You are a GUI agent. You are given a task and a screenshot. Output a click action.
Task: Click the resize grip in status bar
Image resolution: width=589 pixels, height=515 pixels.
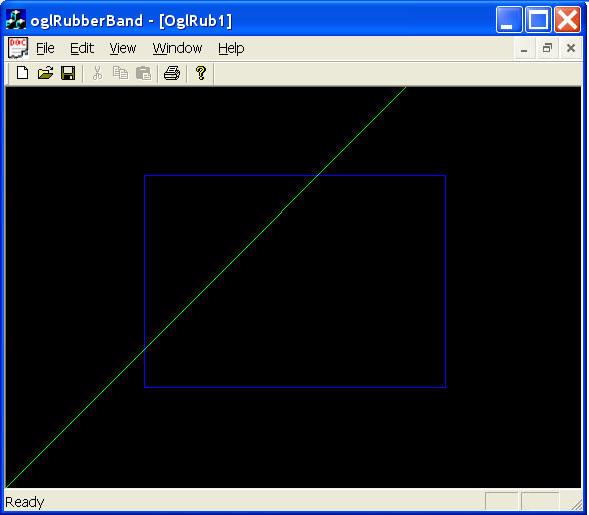pos(575,504)
